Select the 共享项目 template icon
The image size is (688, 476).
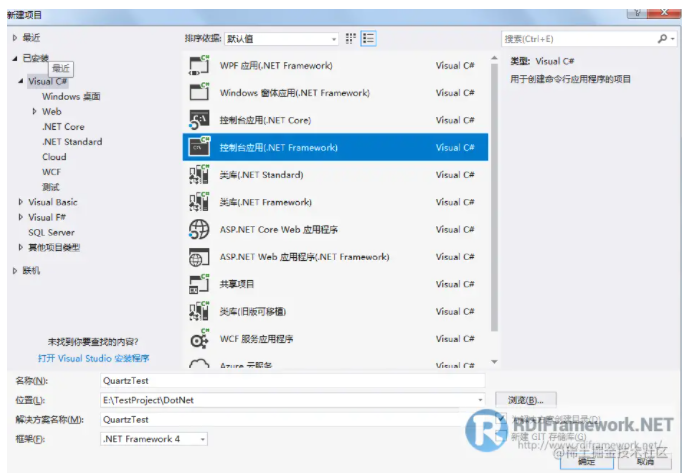[199, 284]
